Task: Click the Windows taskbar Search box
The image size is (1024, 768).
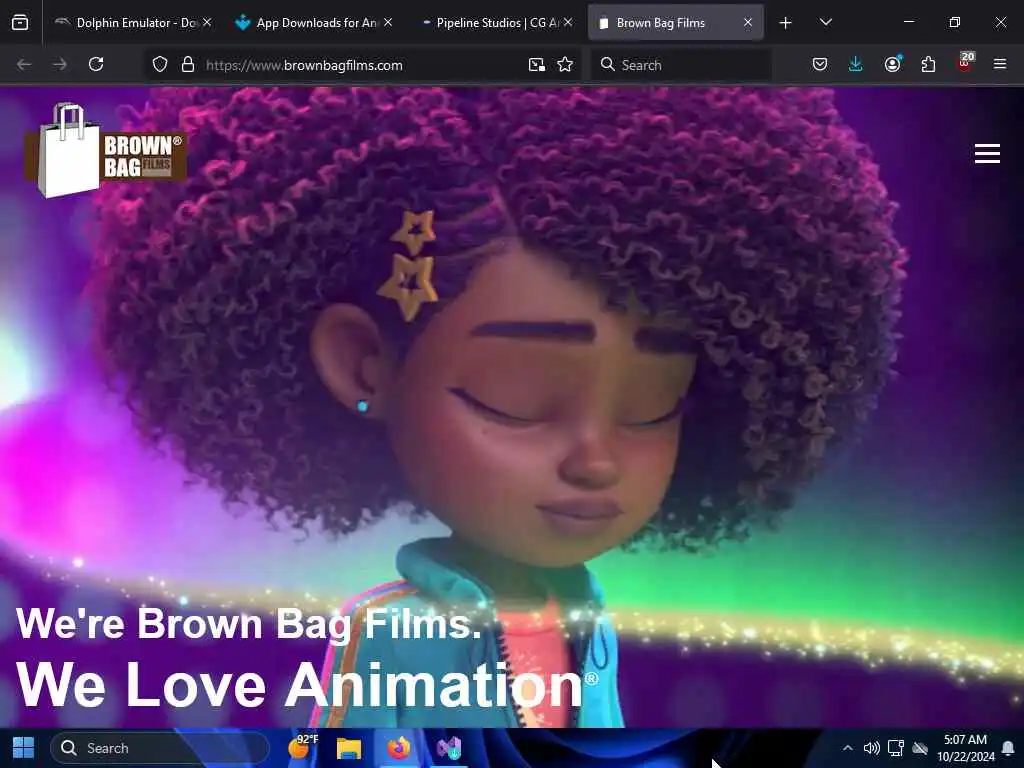Action: click(160, 748)
